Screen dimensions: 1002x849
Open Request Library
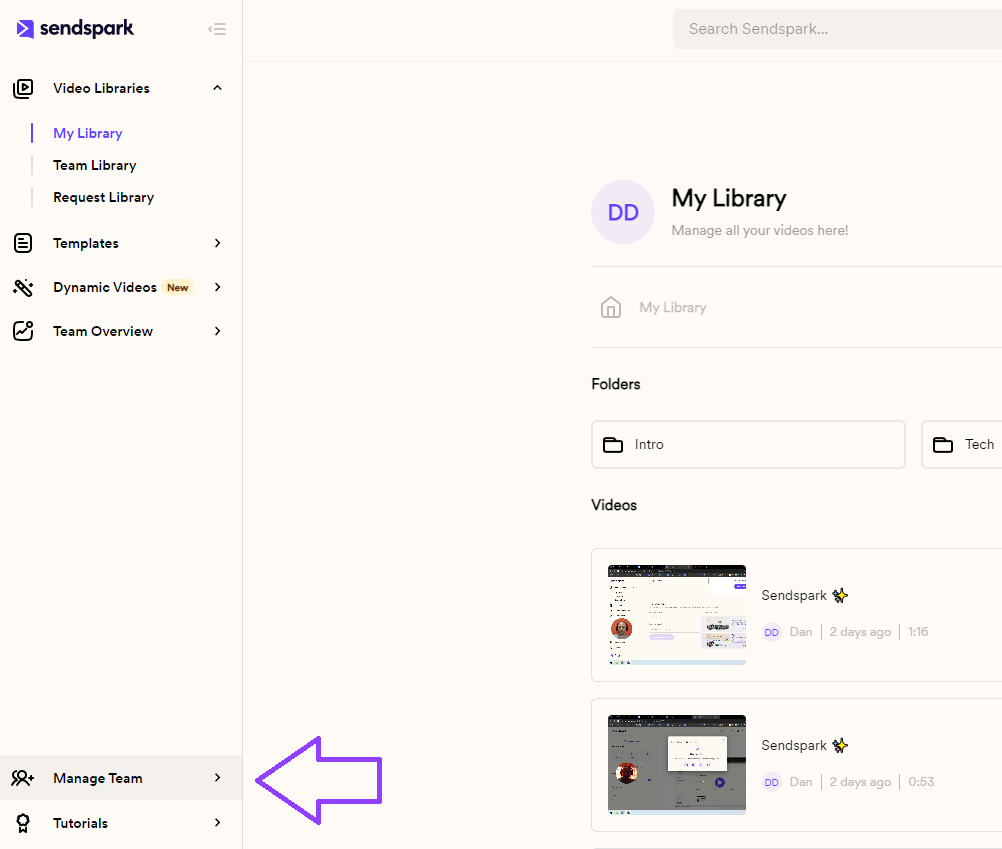tap(104, 197)
